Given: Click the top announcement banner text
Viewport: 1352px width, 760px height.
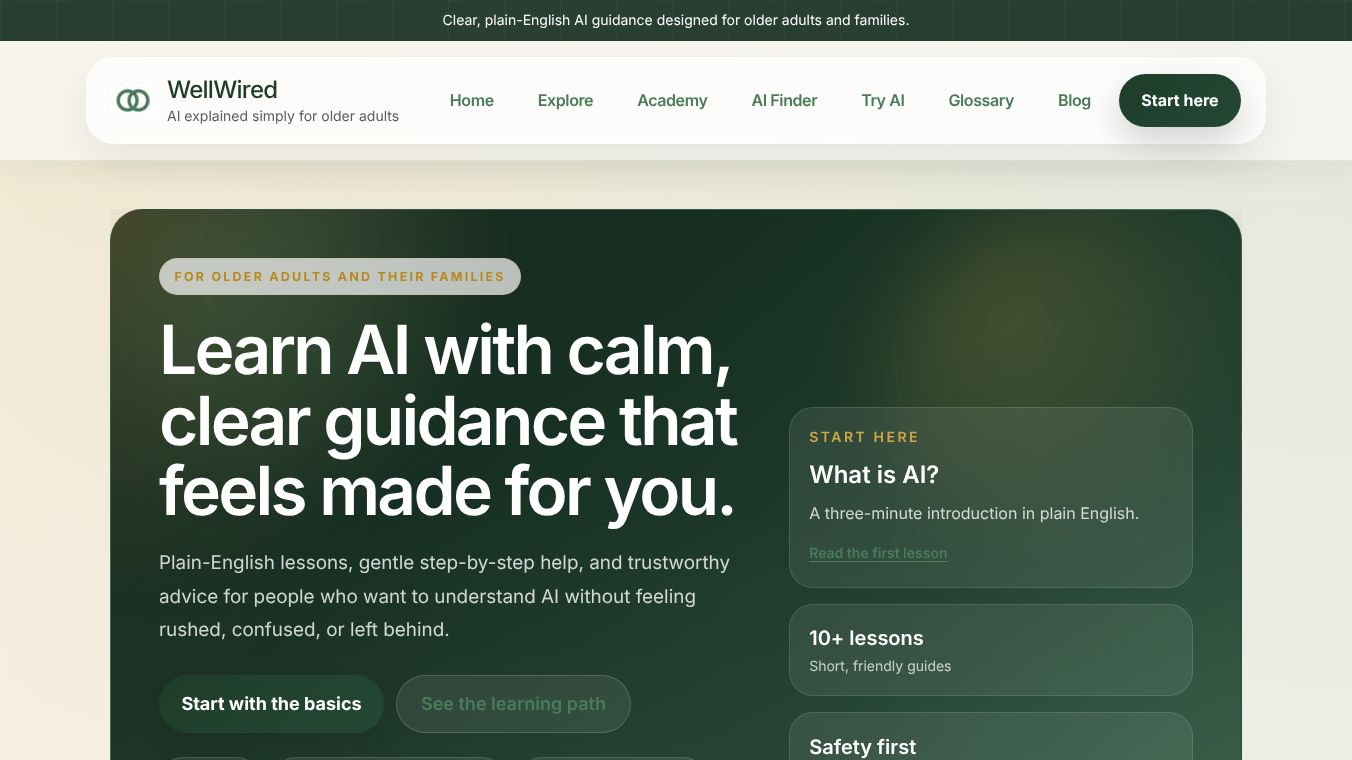Looking at the screenshot, I should 676,20.
